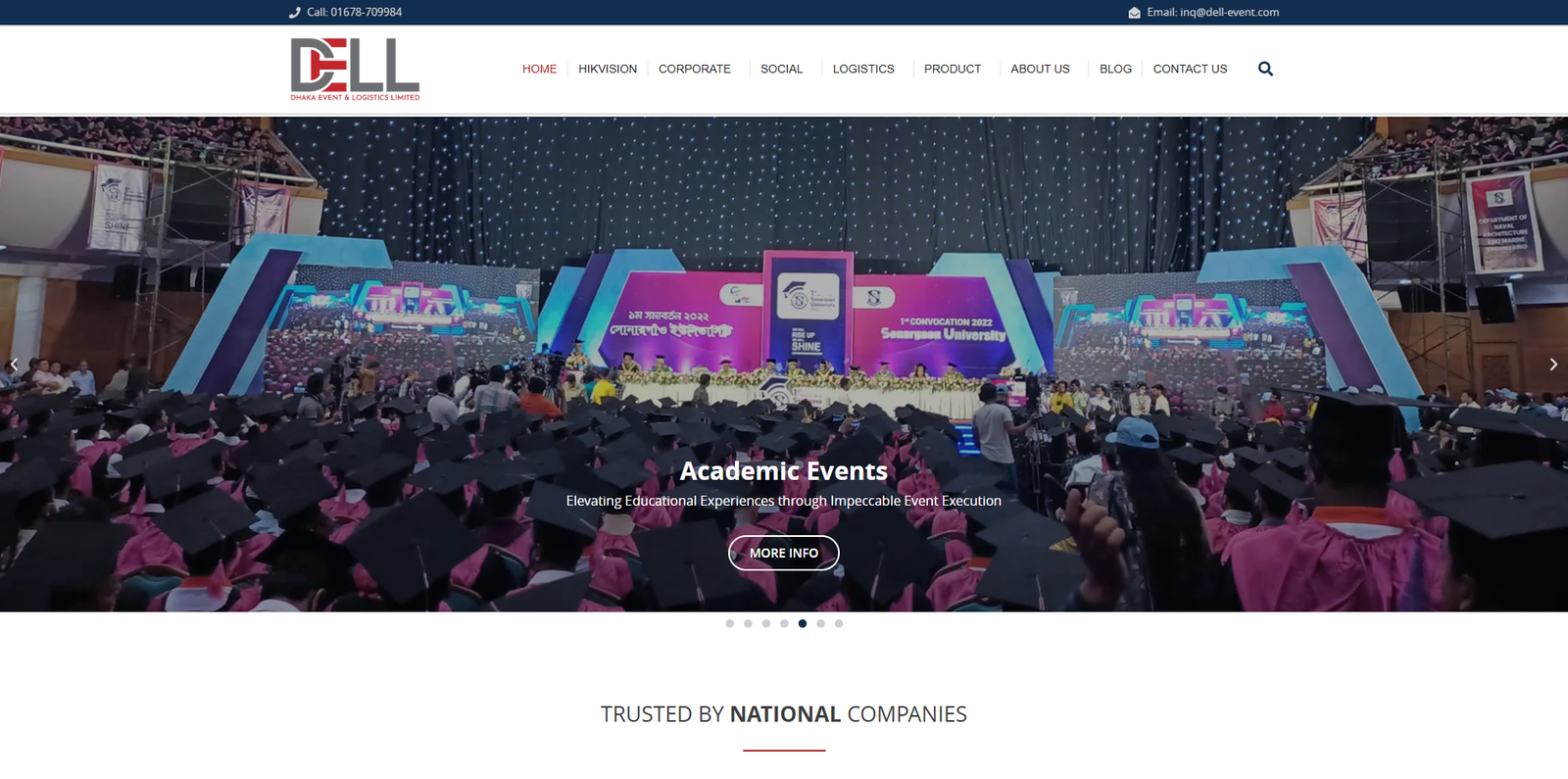1568x779 pixels.
Task: Jump to the fourth slide dot
Action: (784, 623)
